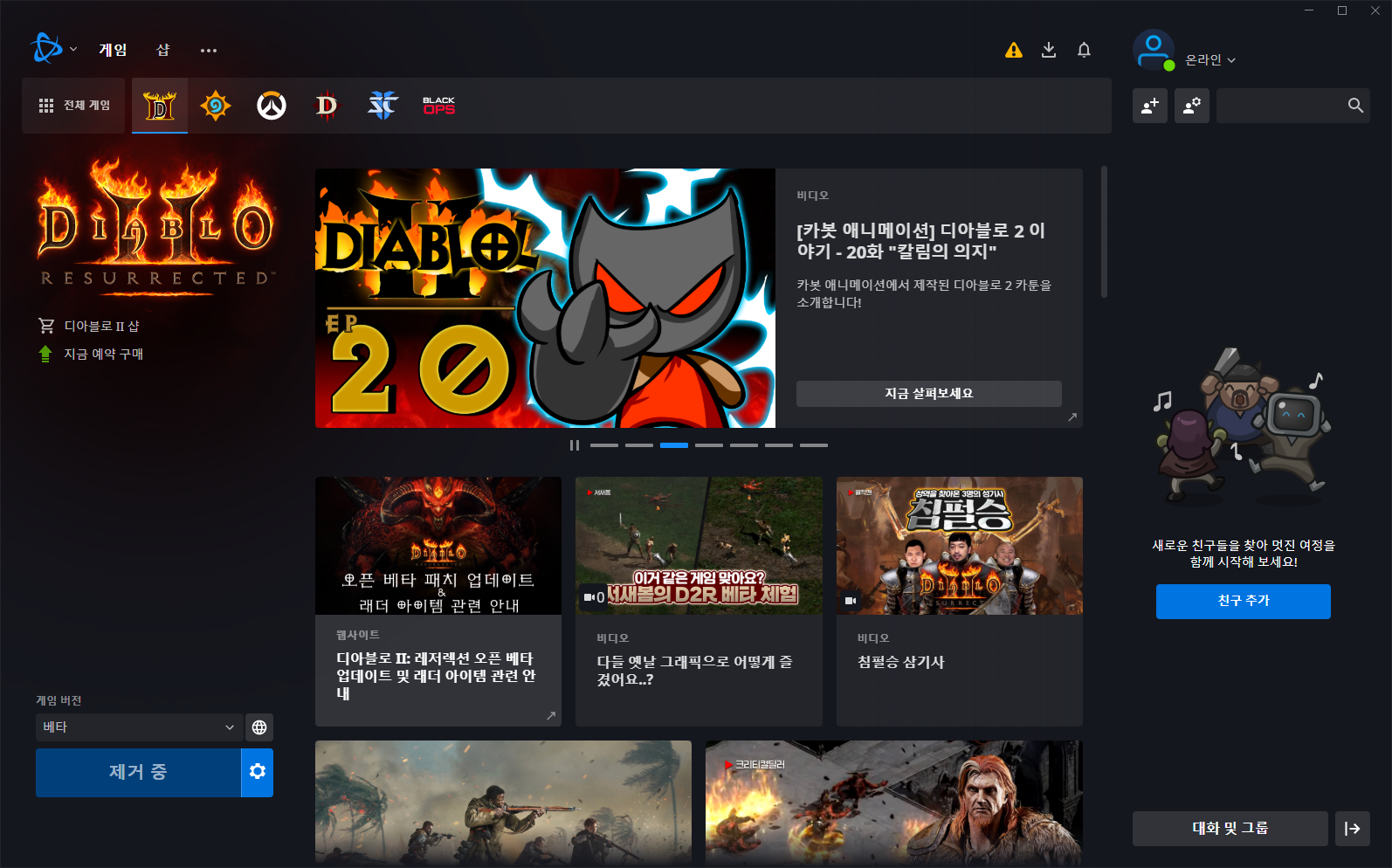Open the 레더 아이템 관련 안내 article title
The width and height of the screenshot is (1392, 868).
(436, 676)
